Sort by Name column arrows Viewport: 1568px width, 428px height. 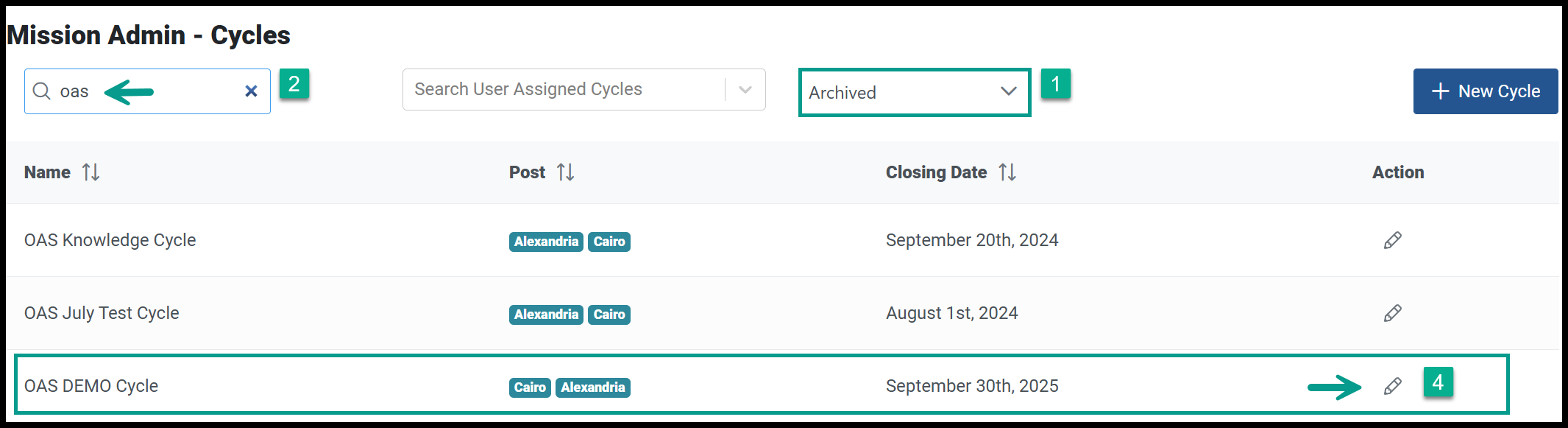[x=91, y=172]
